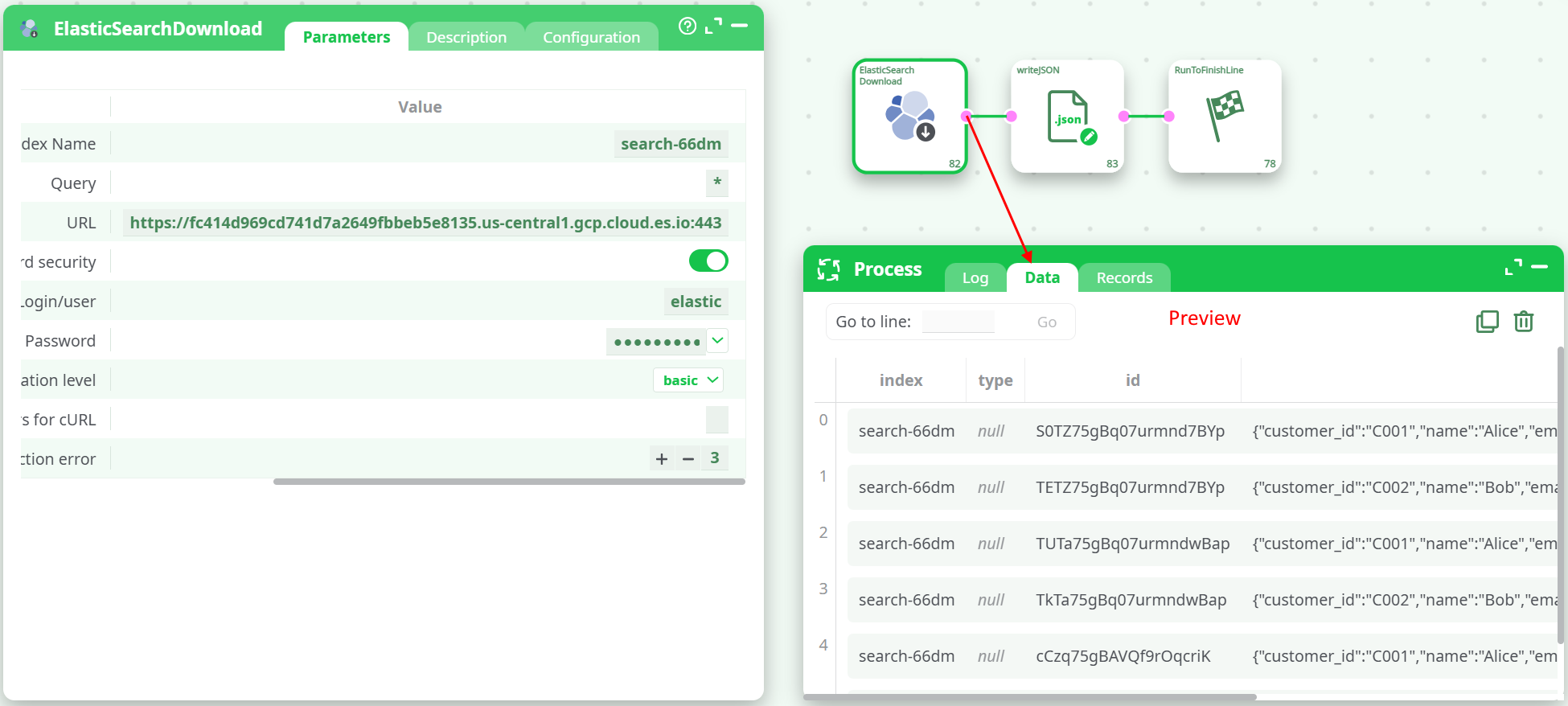Open the Data tab in Process panel
Screen dimensions: 1568x706
click(1042, 277)
